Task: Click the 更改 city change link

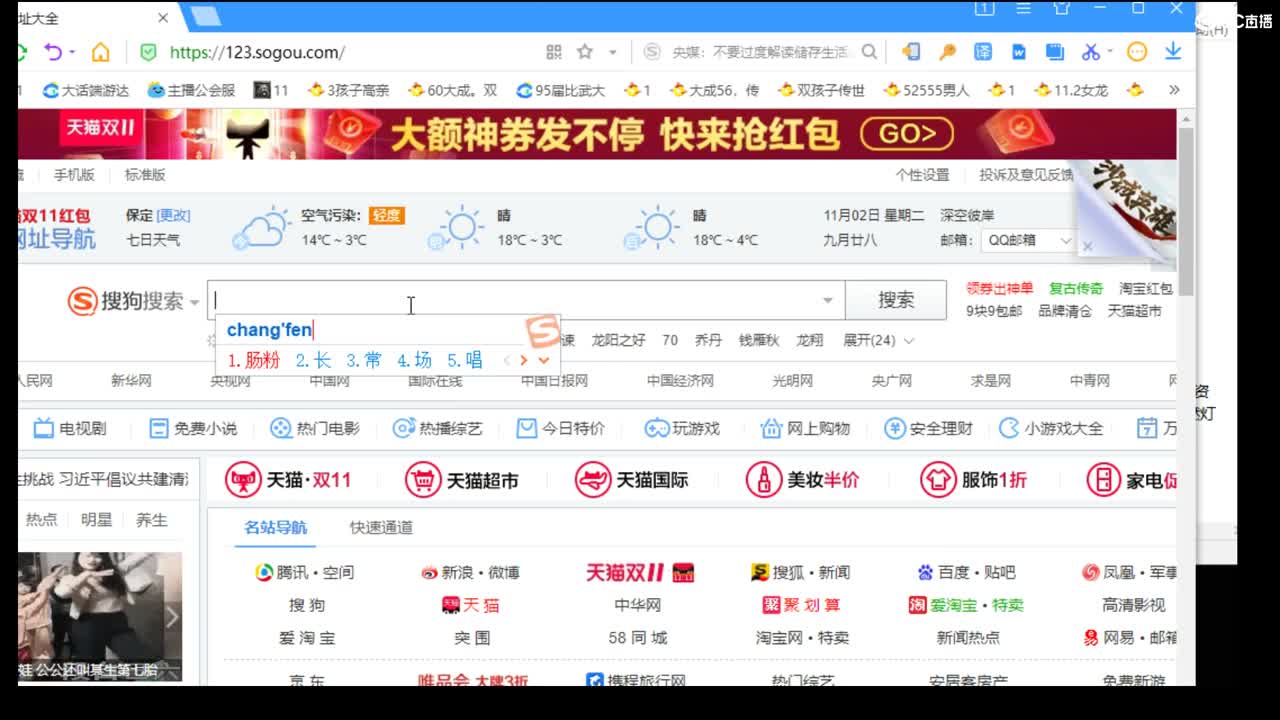Action: (173, 215)
